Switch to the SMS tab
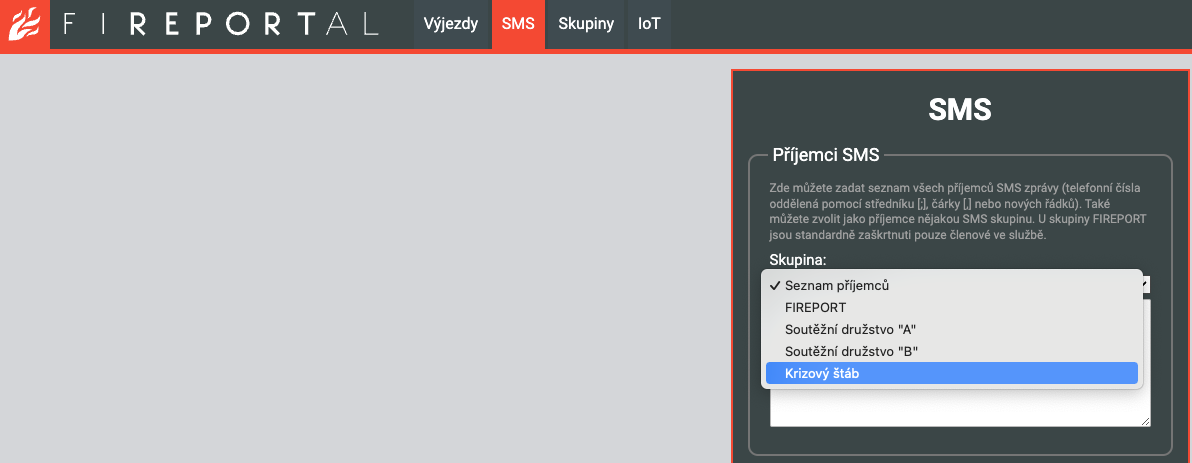The height and width of the screenshot is (463, 1192). click(517, 24)
